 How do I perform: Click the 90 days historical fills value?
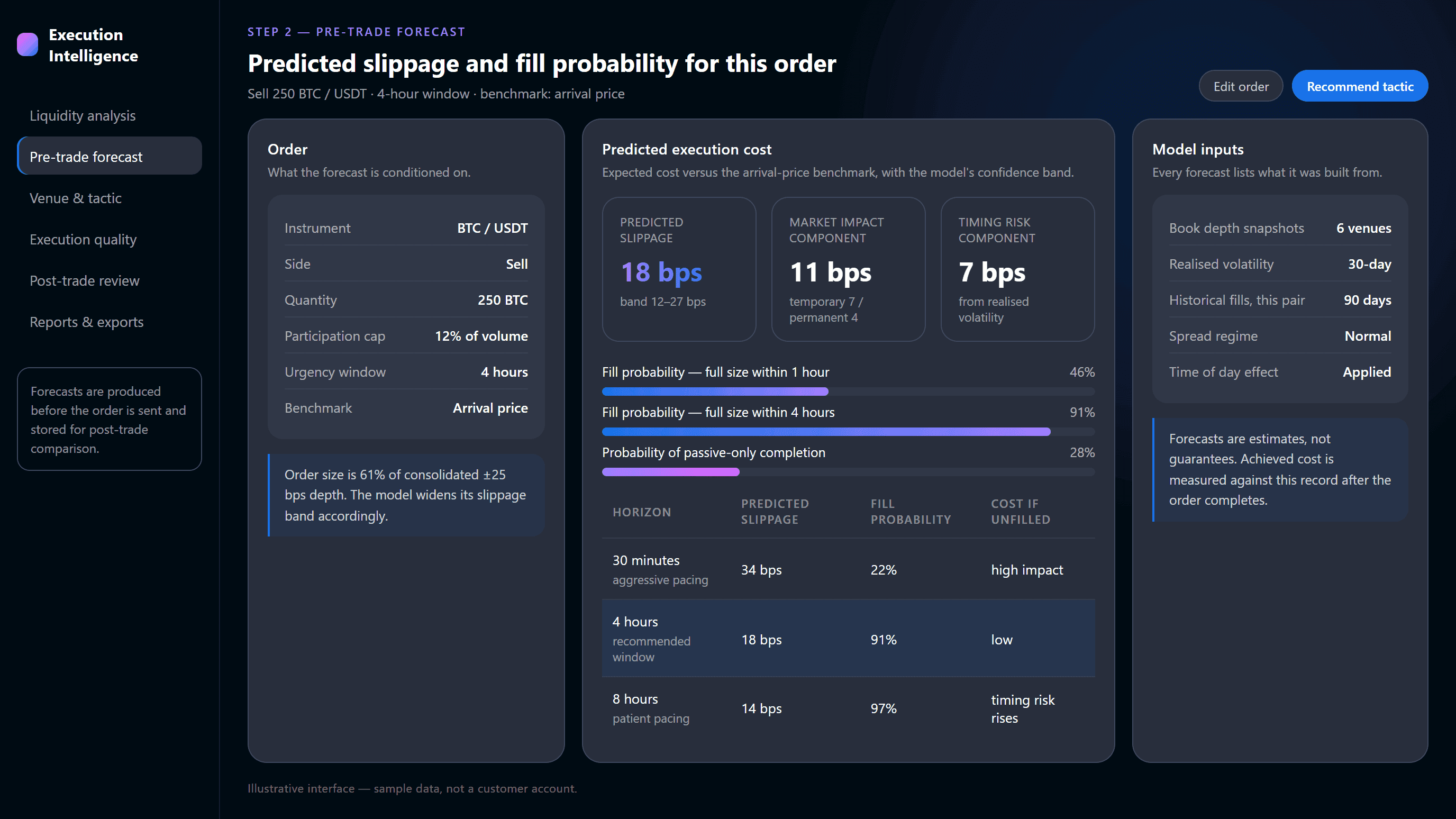(x=1367, y=299)
